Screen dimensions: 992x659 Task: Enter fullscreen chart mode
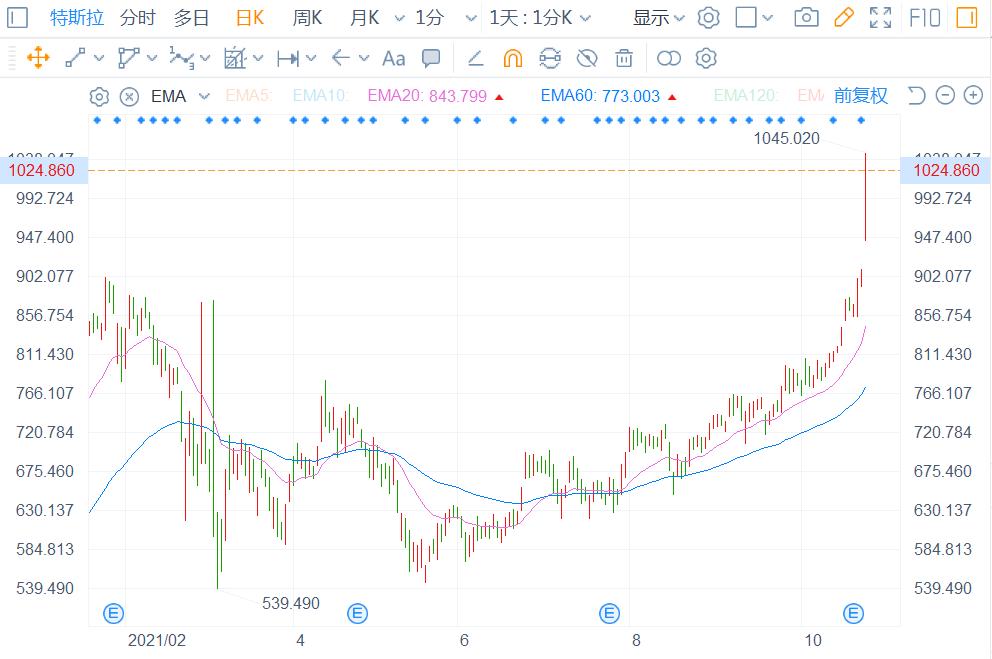[x=880, y=18]
